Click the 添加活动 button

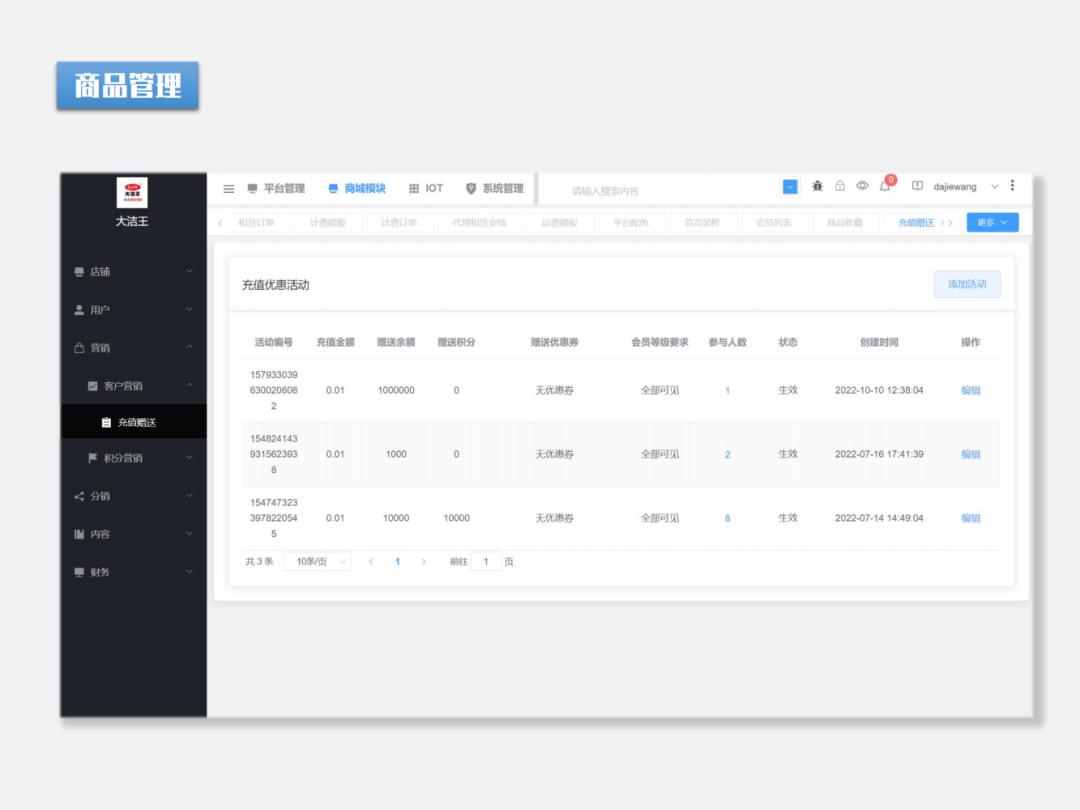(966, 284)
